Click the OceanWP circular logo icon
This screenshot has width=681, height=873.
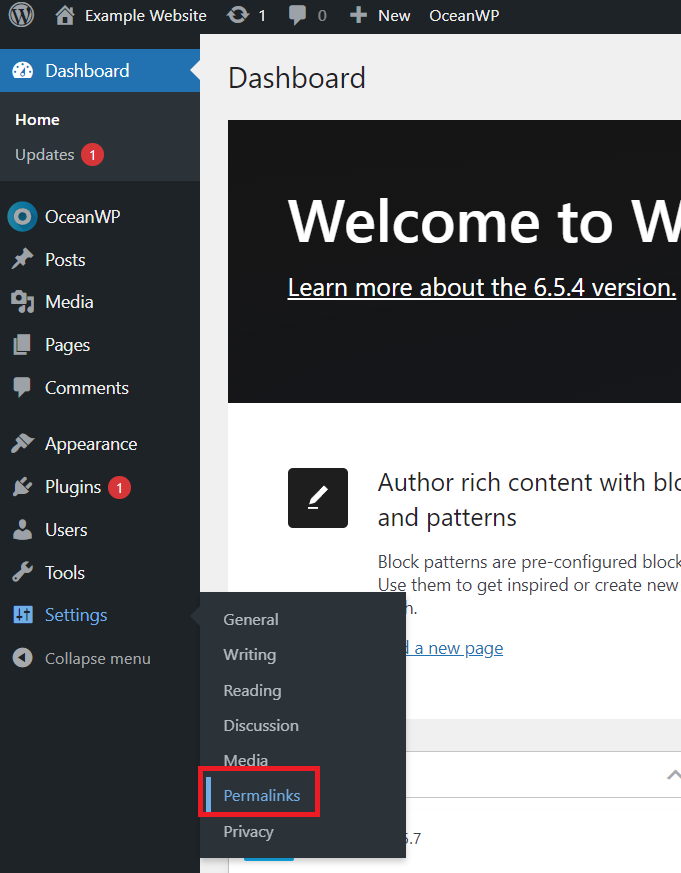[22, 217]
